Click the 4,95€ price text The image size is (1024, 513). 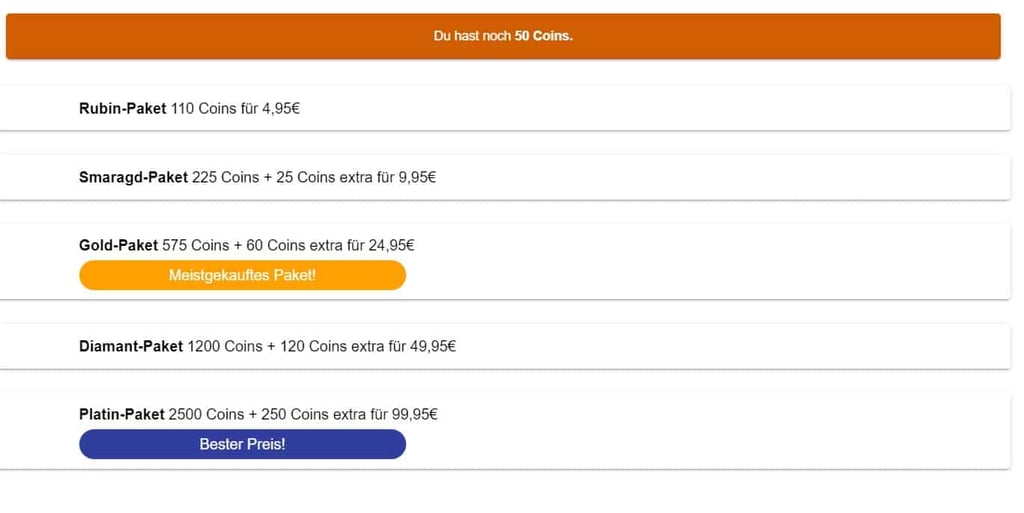[x=281, y=108]
